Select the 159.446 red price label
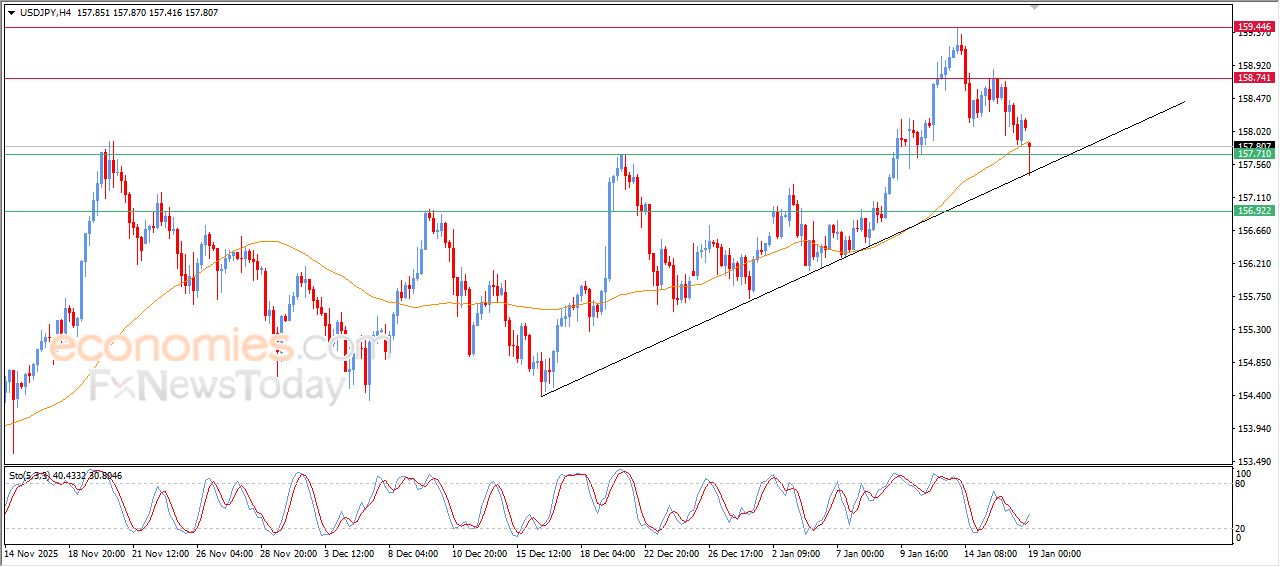The width and height of the screenshot is (1280, 567). pos(1254,27)
